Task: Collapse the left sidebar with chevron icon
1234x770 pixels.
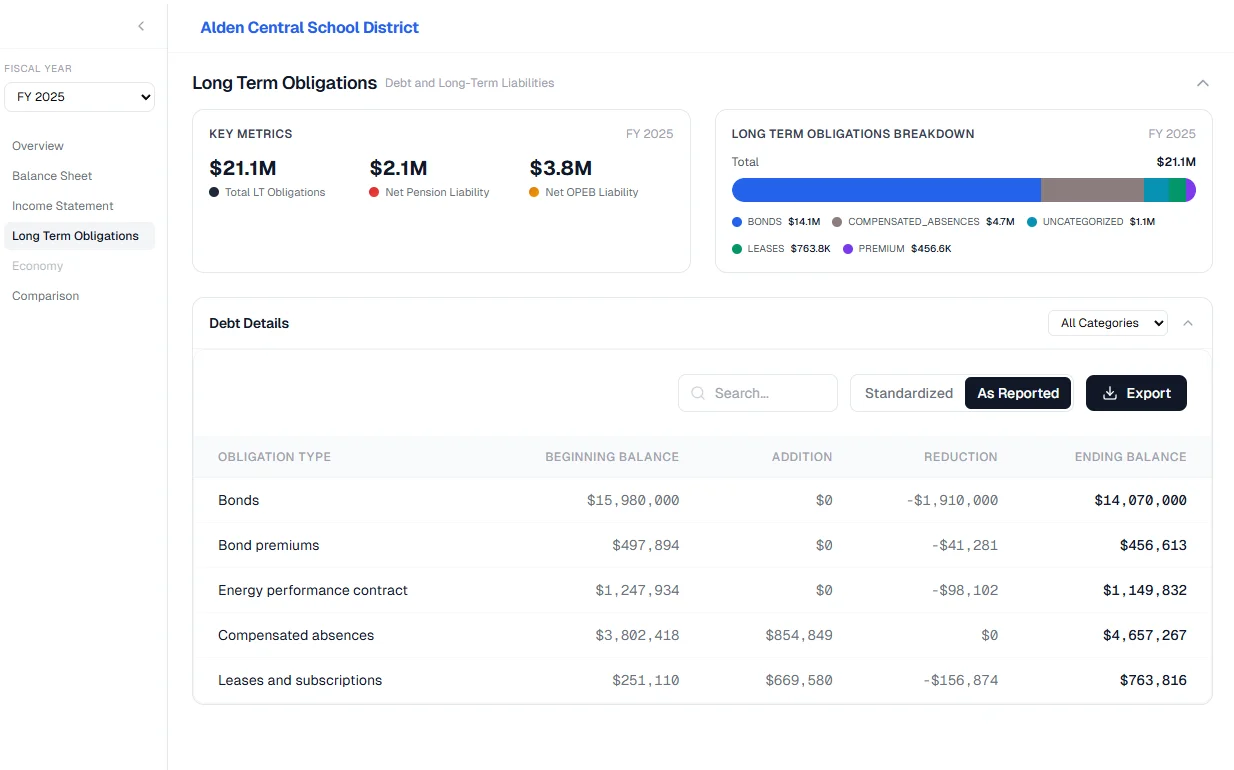Action: [x=141, y=27]
